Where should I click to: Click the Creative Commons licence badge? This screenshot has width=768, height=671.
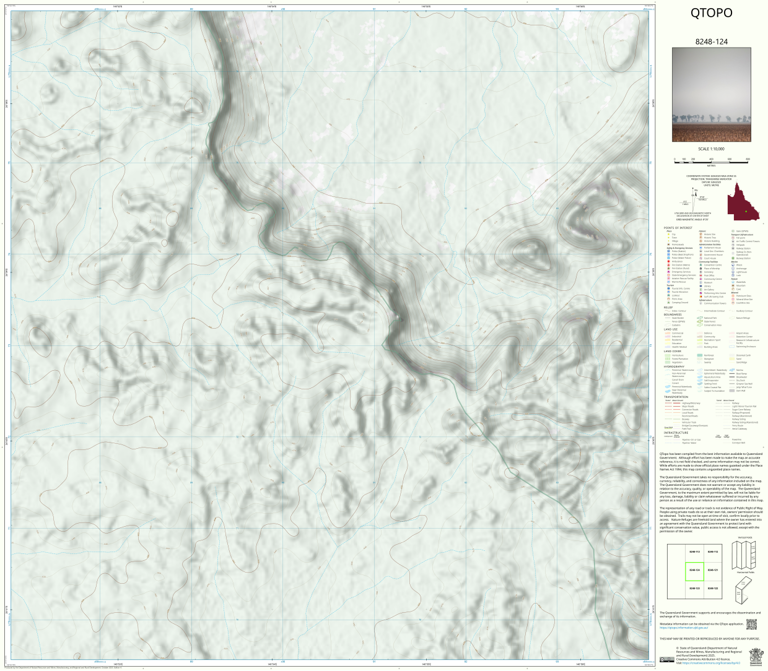point(667,660)
